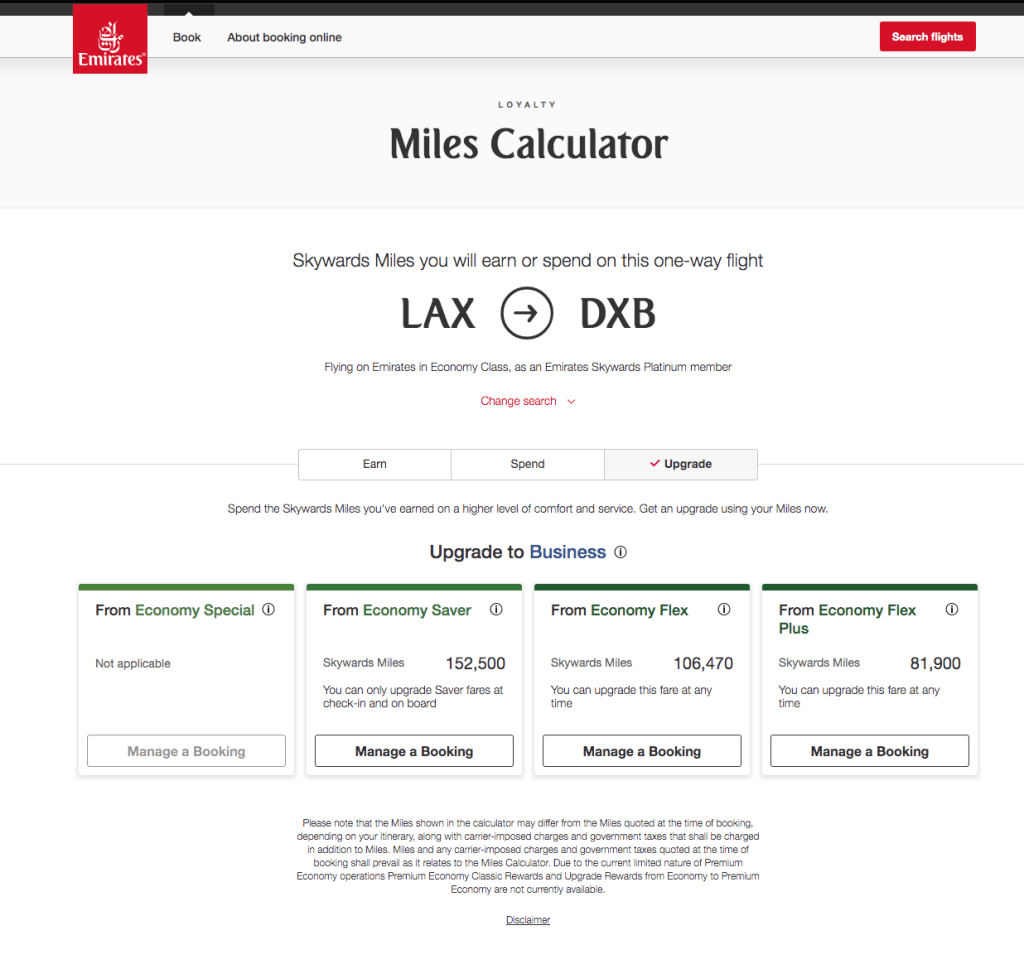Open the Disclaimer link
Viewport: 1024px width, 969px height.
tap(528, 920)
